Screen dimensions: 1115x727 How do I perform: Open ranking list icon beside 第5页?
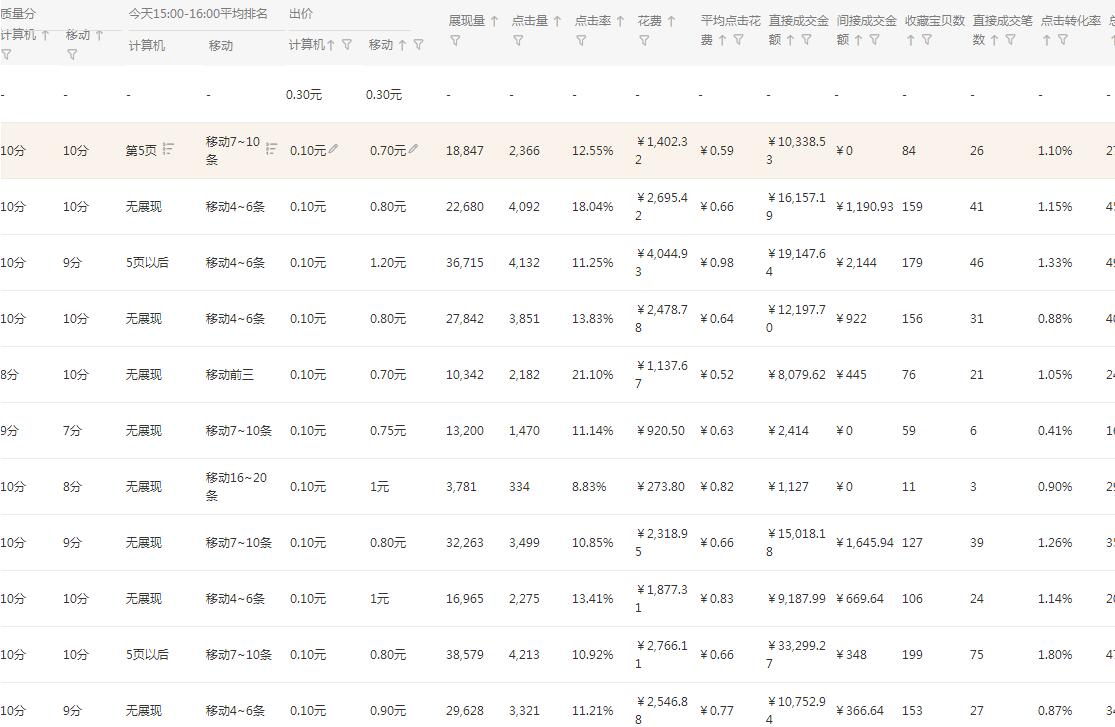(168, 149)
